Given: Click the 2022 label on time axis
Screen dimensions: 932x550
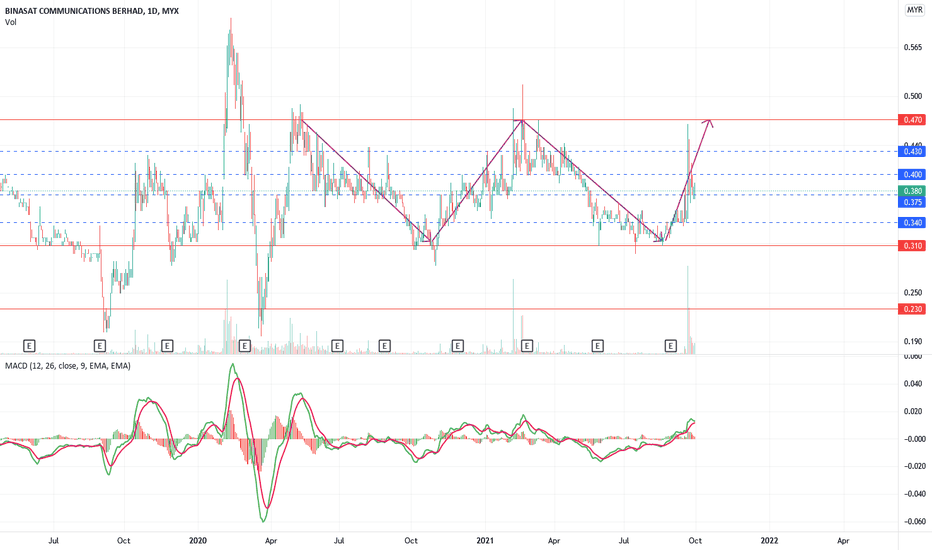Looking at the screenshot, I should tap(770, 540).
